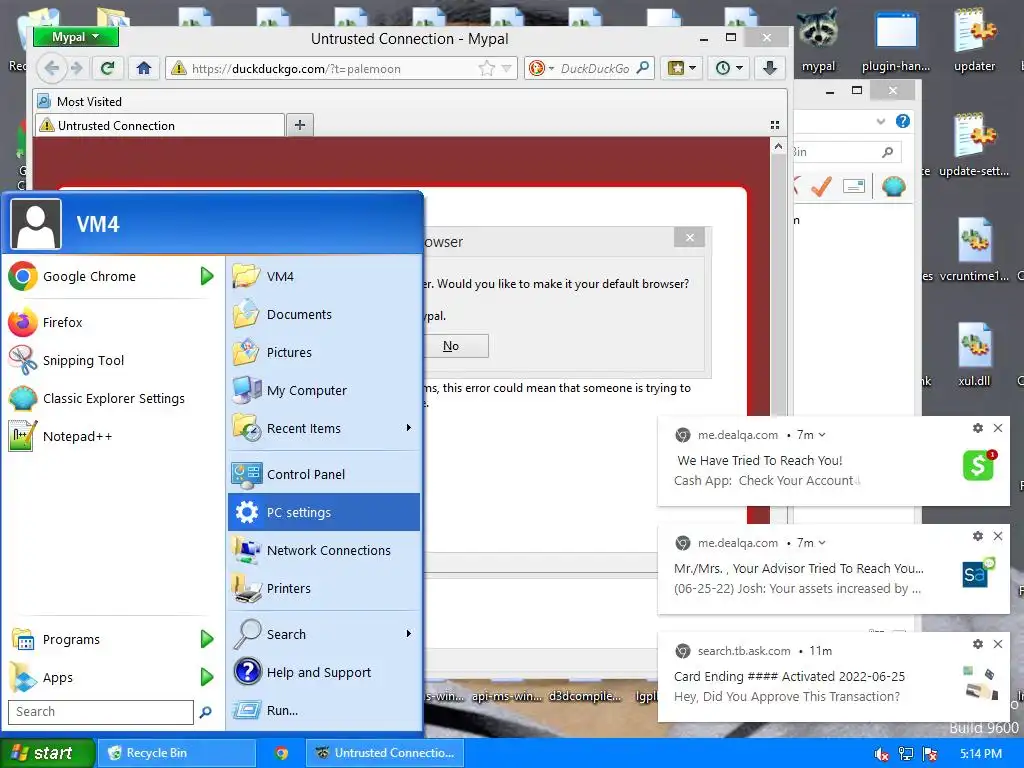1024x768 pixels.
Task: Open the Most Visited bookmarks folder
Action: point(80,101)
